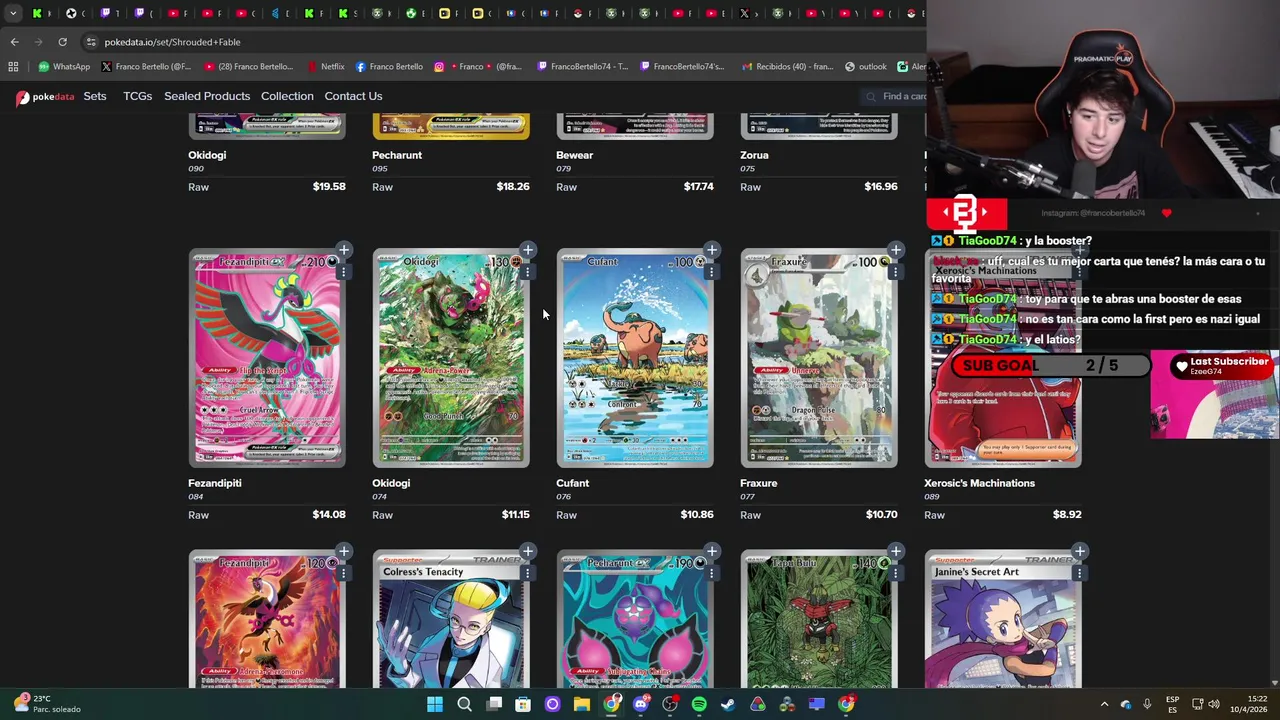This screenshot has height=720, width=1280.
Task: Add Janine's Secret Art card via plus icon
Action: point(1080,551)
